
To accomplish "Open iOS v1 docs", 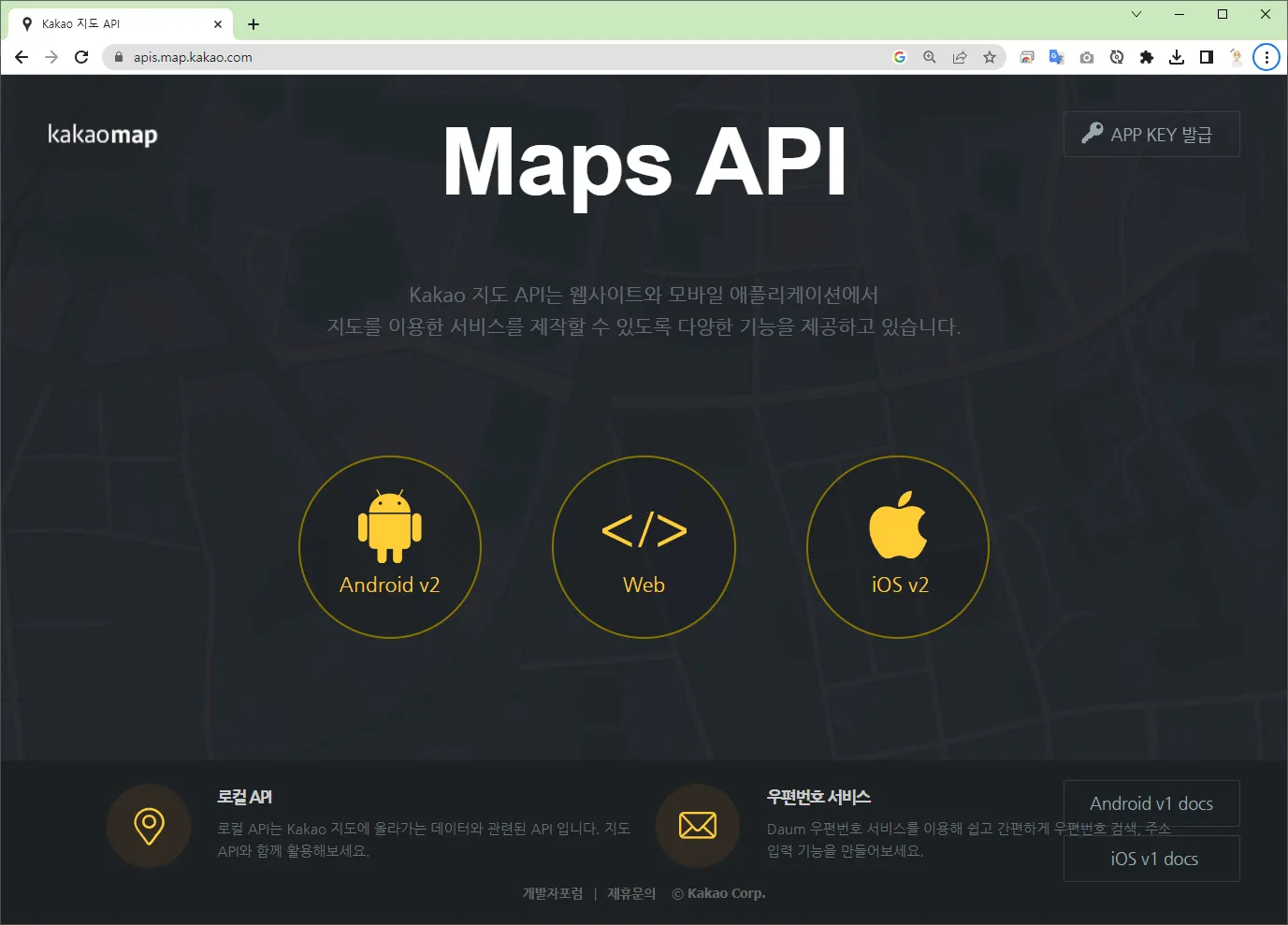I will pos(1151,859).
